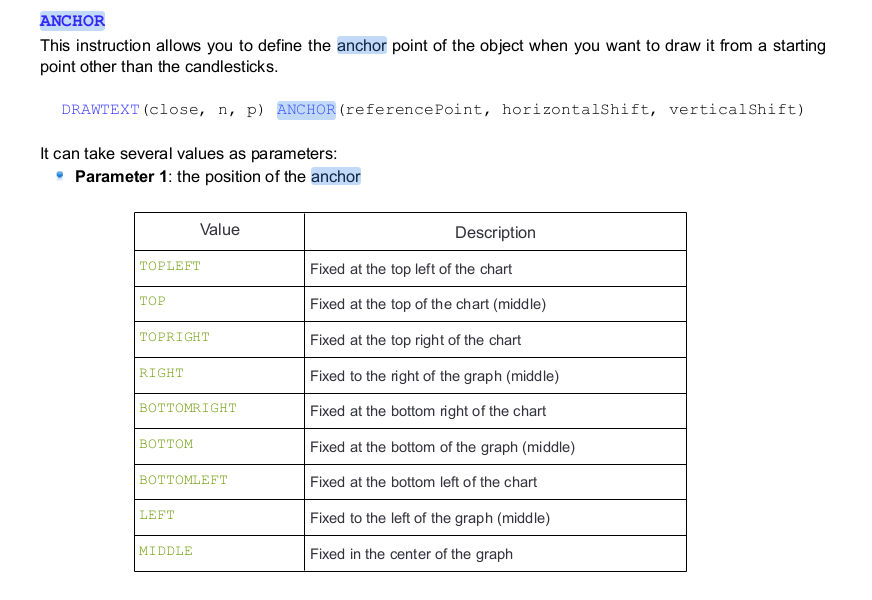Select horizontalShift parameter in the code
The image size is (872, 600).
pos(573,109)
